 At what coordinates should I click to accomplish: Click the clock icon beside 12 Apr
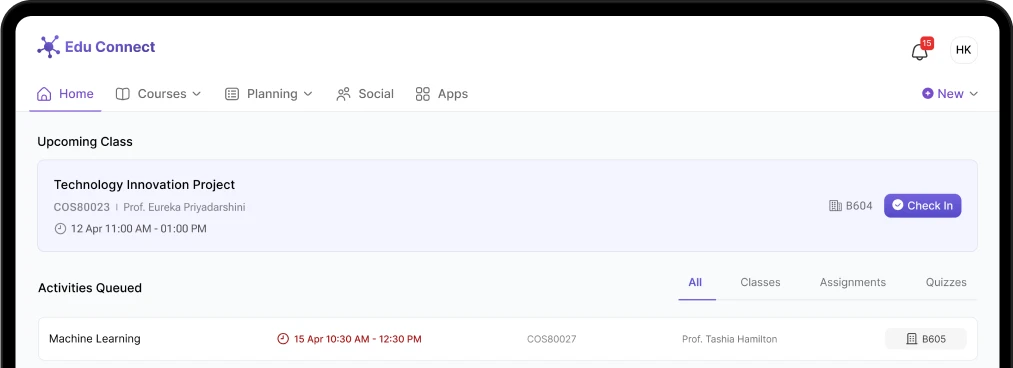point(60,229)
